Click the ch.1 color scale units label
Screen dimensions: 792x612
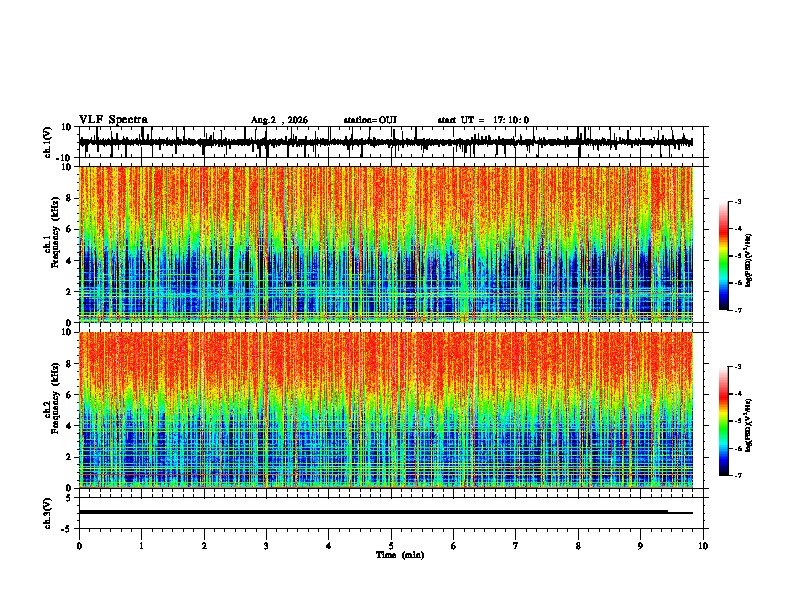748,261
